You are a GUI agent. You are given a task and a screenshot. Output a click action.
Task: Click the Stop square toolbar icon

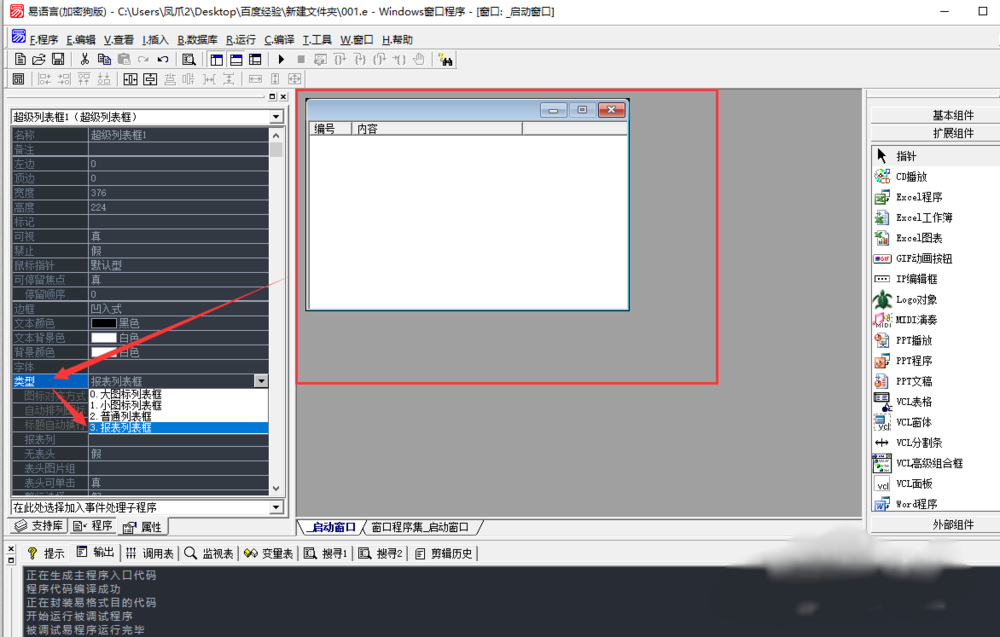pyautogui.click(x=301, y=59)
